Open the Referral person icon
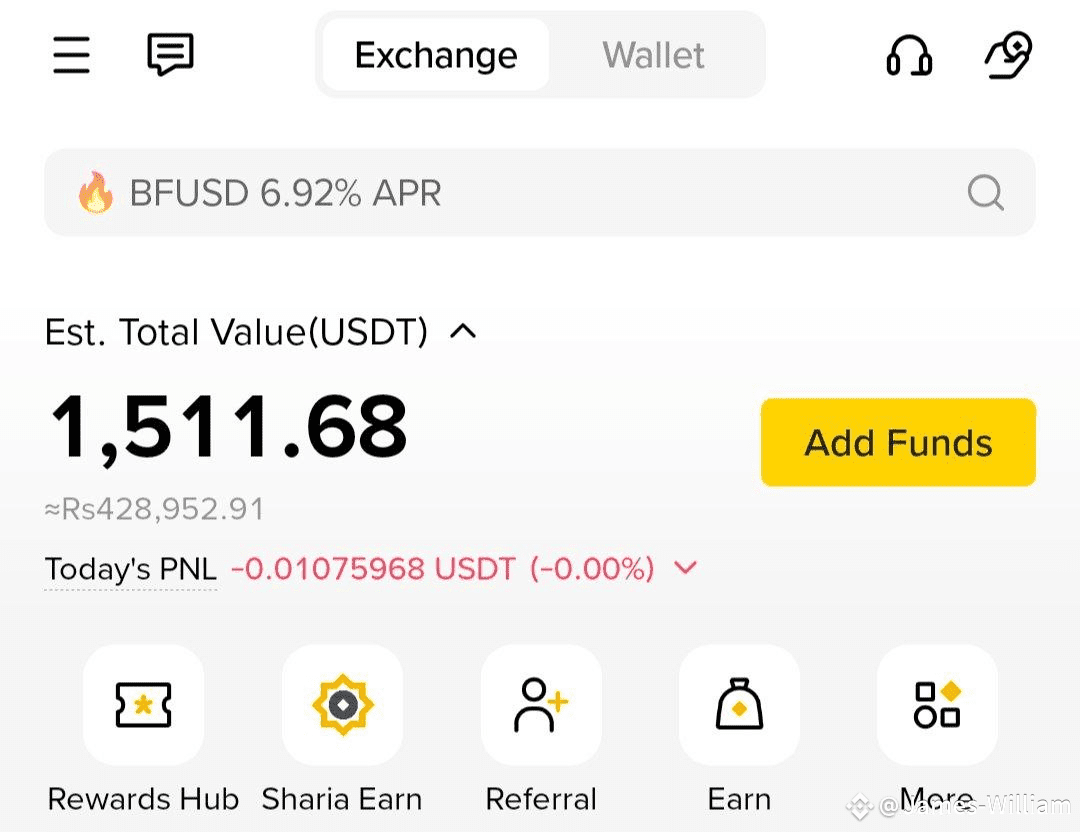The height and width of the screenshot is (832, 1080). pos(541,705)
